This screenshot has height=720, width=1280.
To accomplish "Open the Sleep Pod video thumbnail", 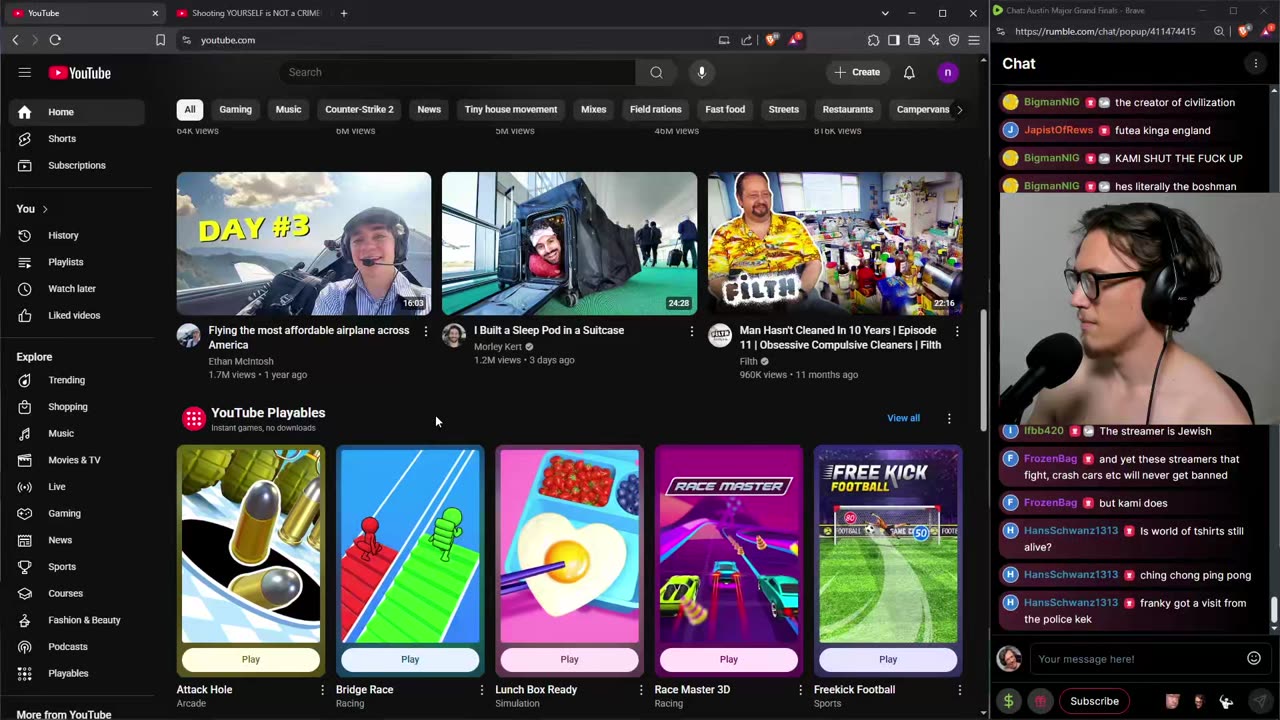I will [x=569, y=243].
